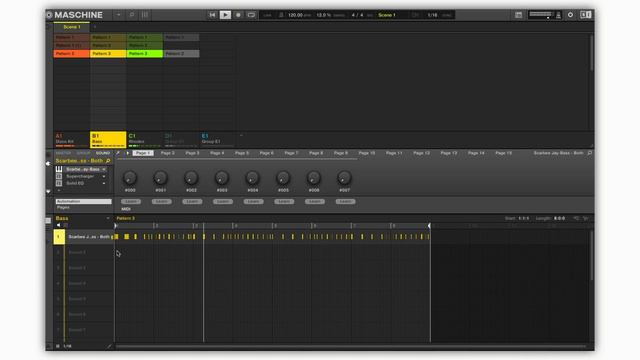Click the arrow icon before Page 1
This screenshot has height=360, width=640.
(128, 153)
